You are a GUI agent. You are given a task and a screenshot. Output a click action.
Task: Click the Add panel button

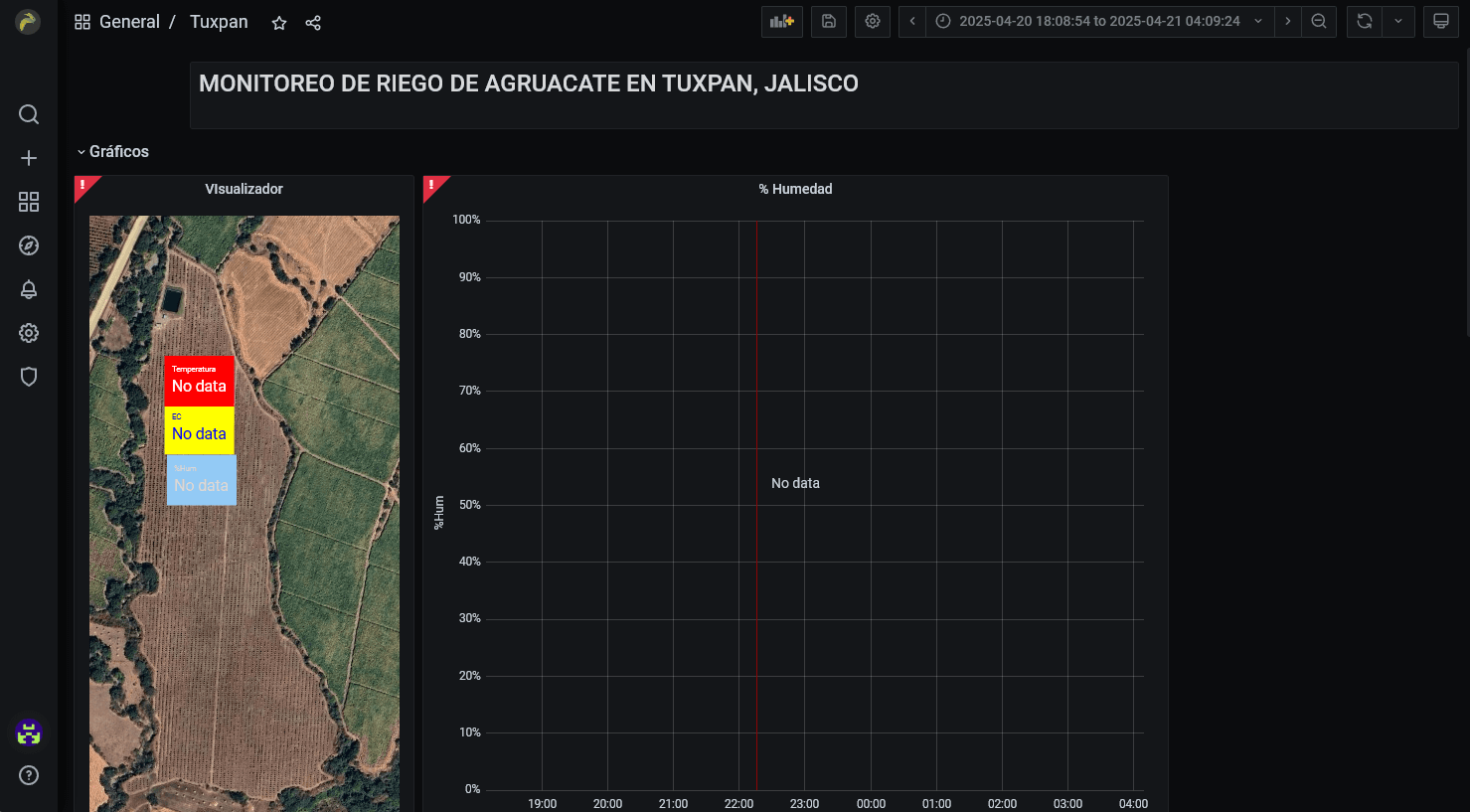pyautogui.click(x=782, y=21)
